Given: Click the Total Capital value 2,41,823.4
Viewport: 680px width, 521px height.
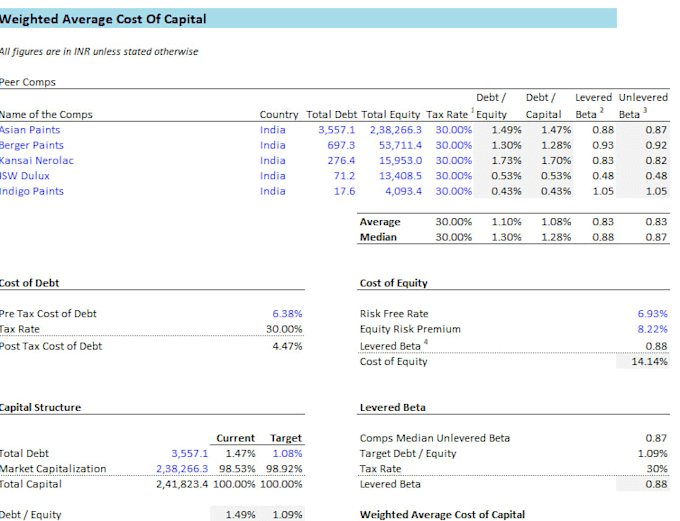Looking at the screenshot, I should pos(182,484).
